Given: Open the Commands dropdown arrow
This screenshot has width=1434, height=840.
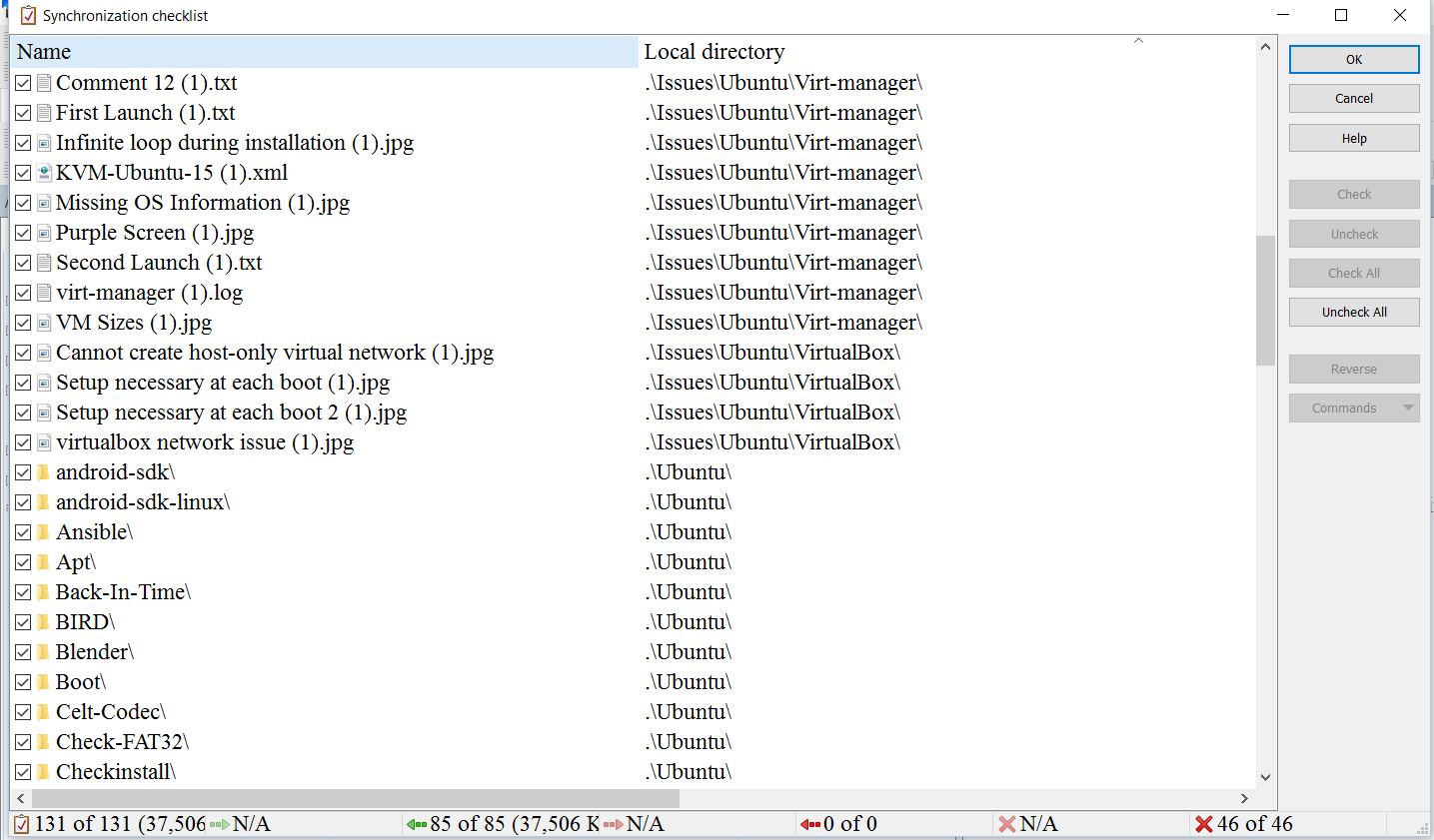Looking at the screenshot, I should point(1408,408).
